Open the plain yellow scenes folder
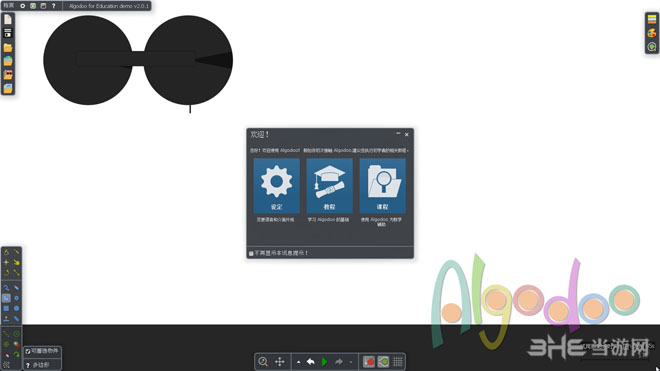660x371 pixels. pyautogui.click(x=8, y=47)
